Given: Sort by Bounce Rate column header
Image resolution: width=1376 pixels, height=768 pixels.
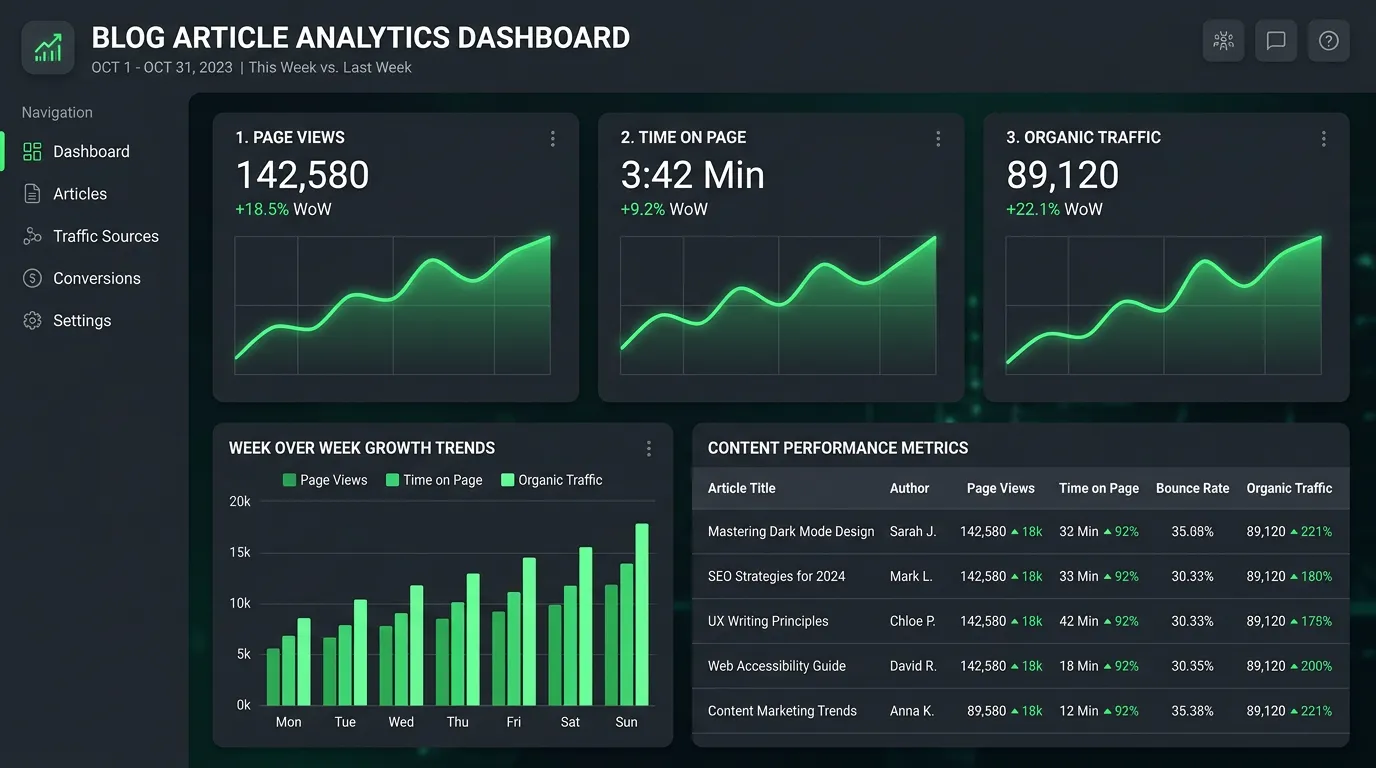Looking at the screenshot, I should (1193, 488).
